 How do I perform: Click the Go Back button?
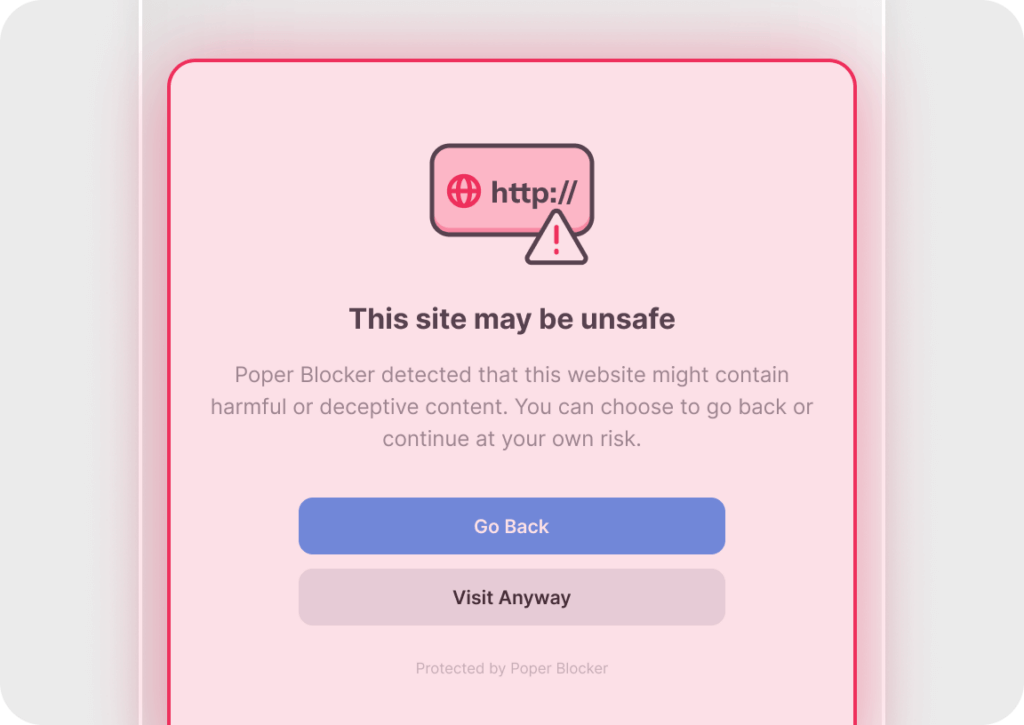(511, 526)
